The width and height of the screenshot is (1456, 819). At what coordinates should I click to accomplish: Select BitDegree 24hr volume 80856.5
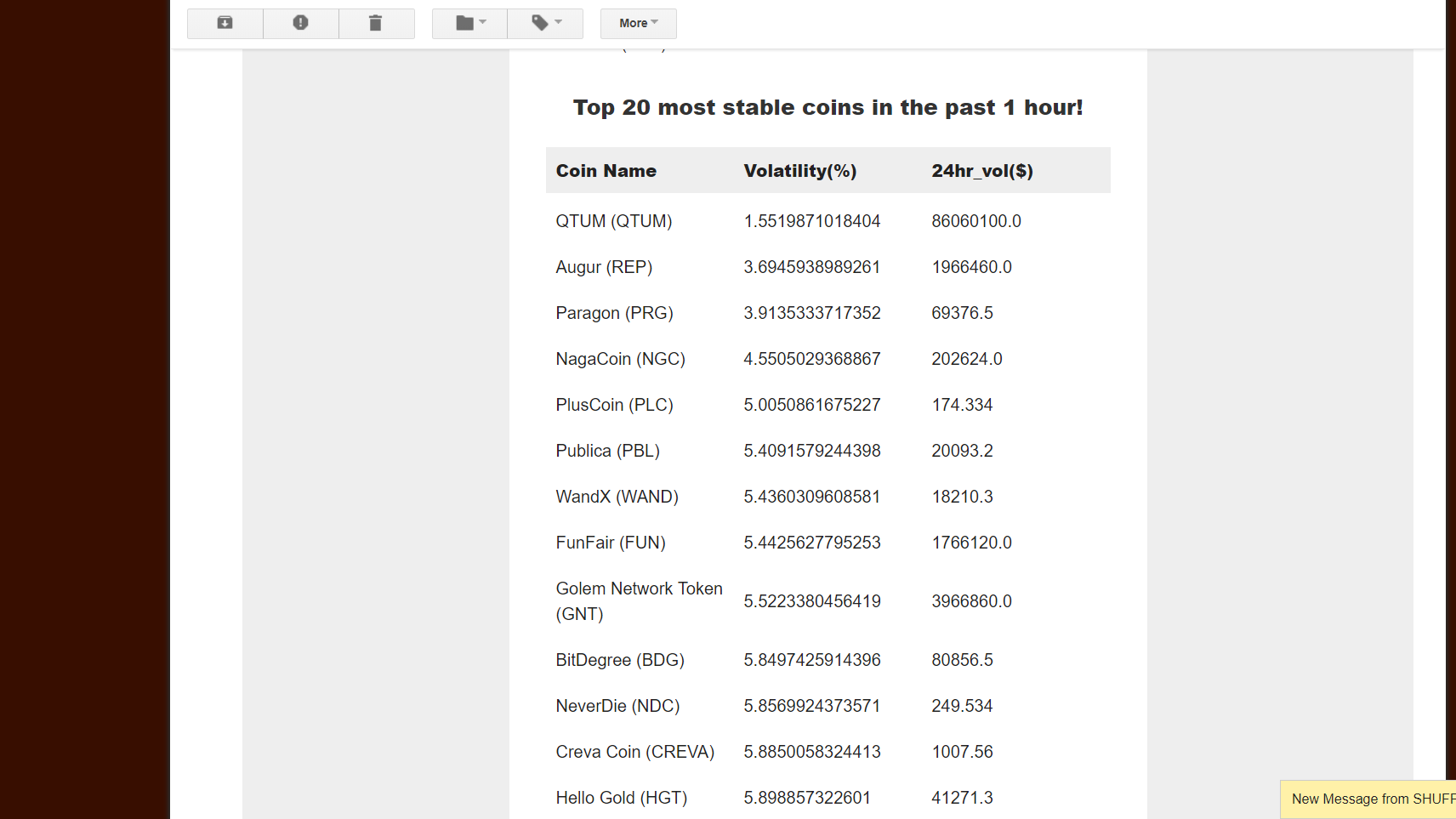click(963, 660)
